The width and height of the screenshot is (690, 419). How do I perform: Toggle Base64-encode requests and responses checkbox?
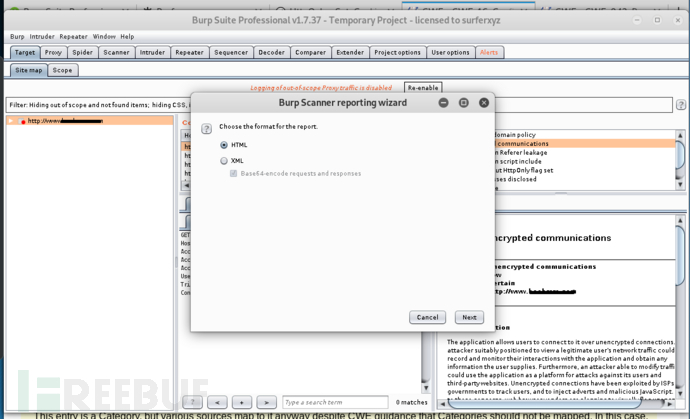pyautogui.click(x=234, y=173)
